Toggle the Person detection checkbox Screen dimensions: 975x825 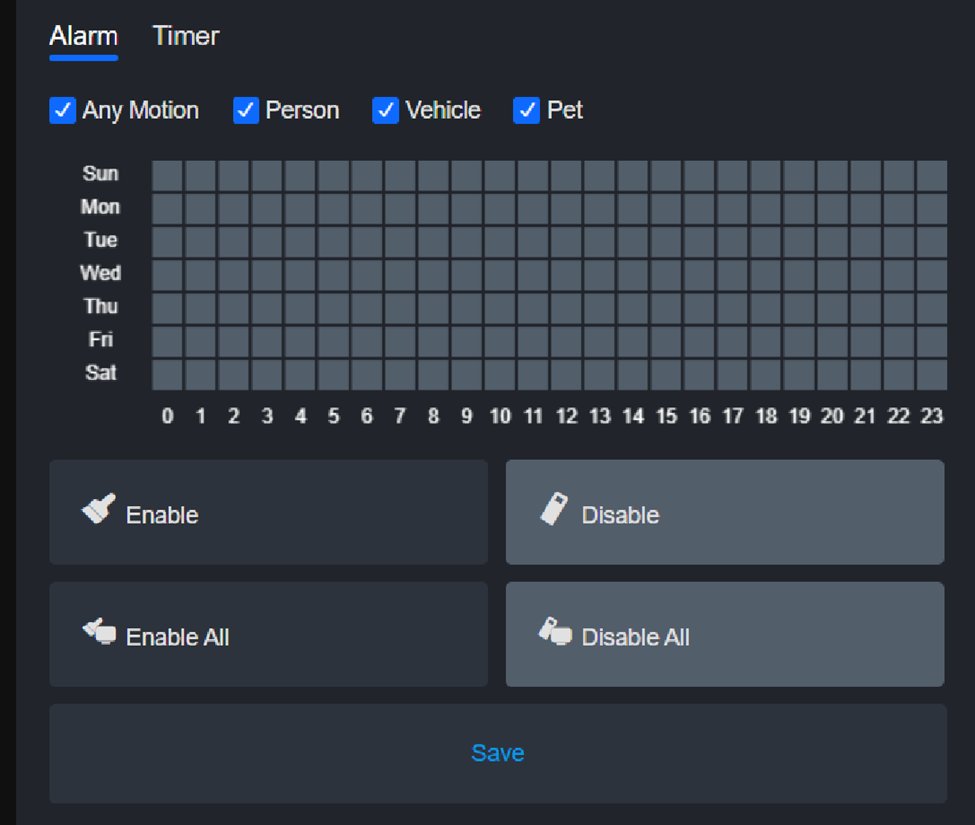246,111
